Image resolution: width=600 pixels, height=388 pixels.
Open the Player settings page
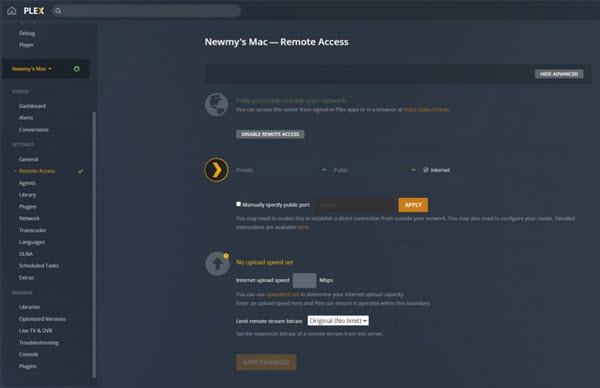(x=26, y=45)
